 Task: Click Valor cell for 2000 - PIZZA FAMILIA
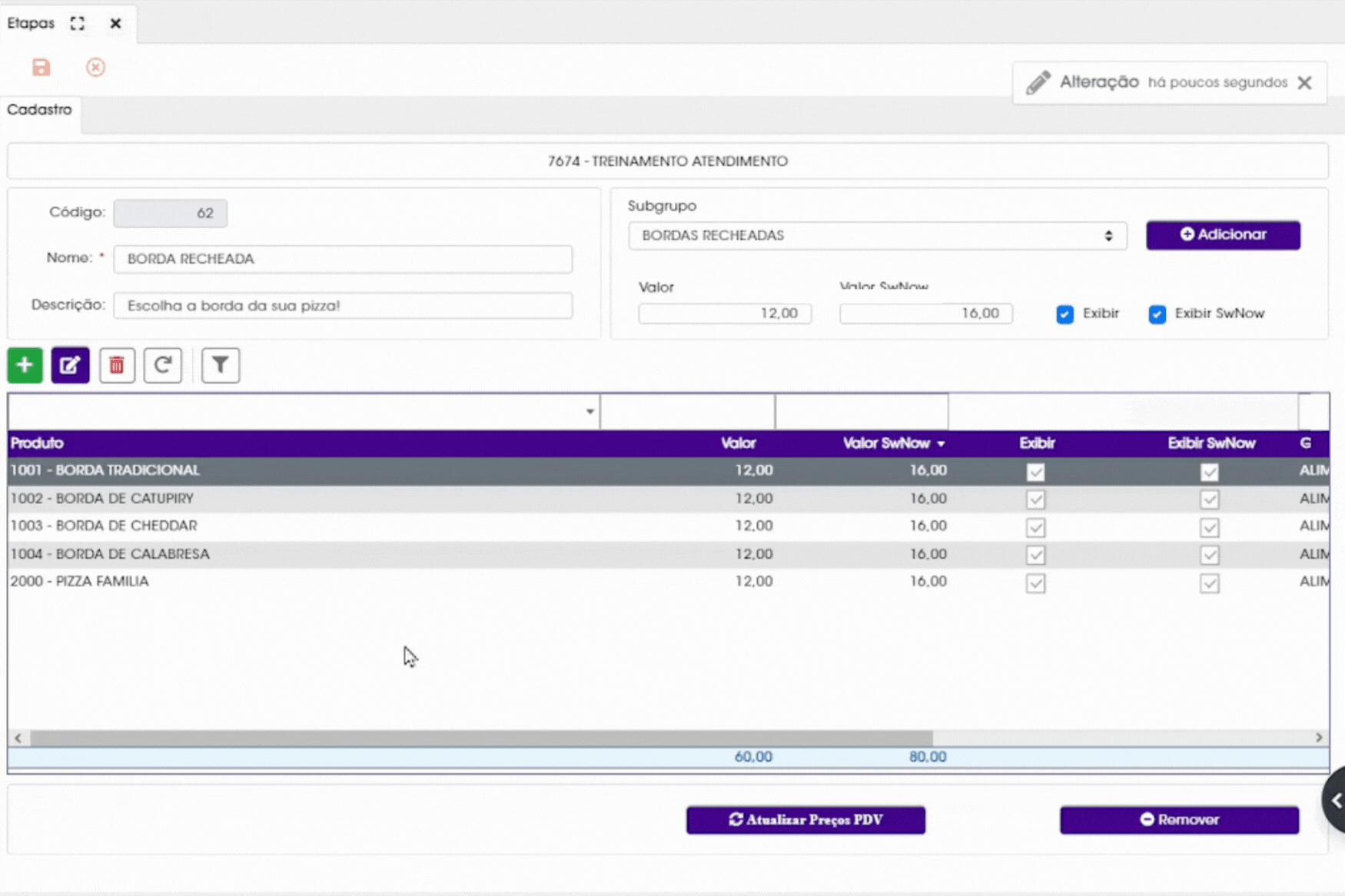pos(753,582)
